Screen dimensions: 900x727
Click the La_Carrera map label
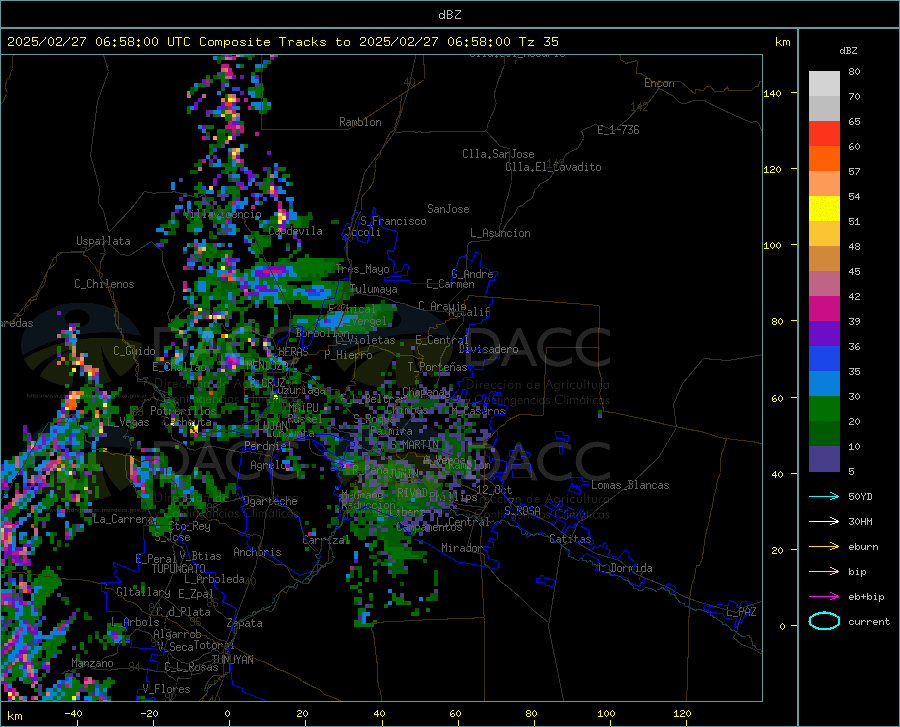[x=123, y=519]
